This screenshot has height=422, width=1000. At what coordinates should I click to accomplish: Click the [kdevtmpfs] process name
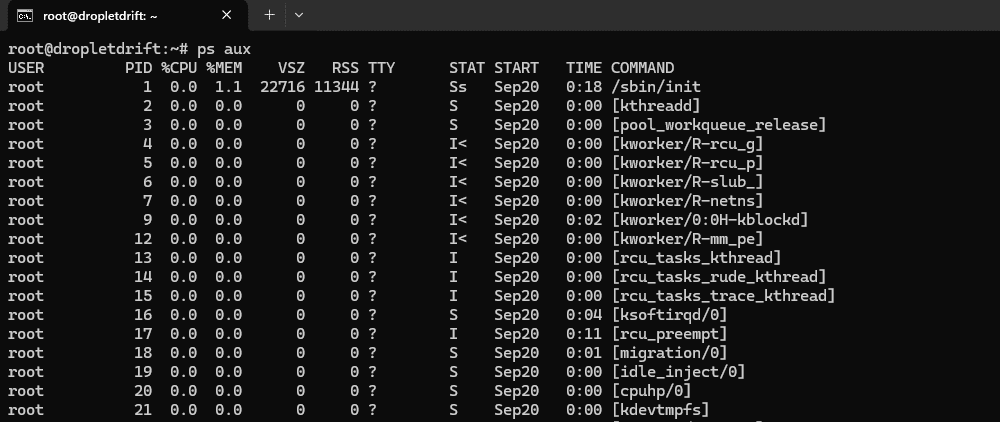[660, 410]
